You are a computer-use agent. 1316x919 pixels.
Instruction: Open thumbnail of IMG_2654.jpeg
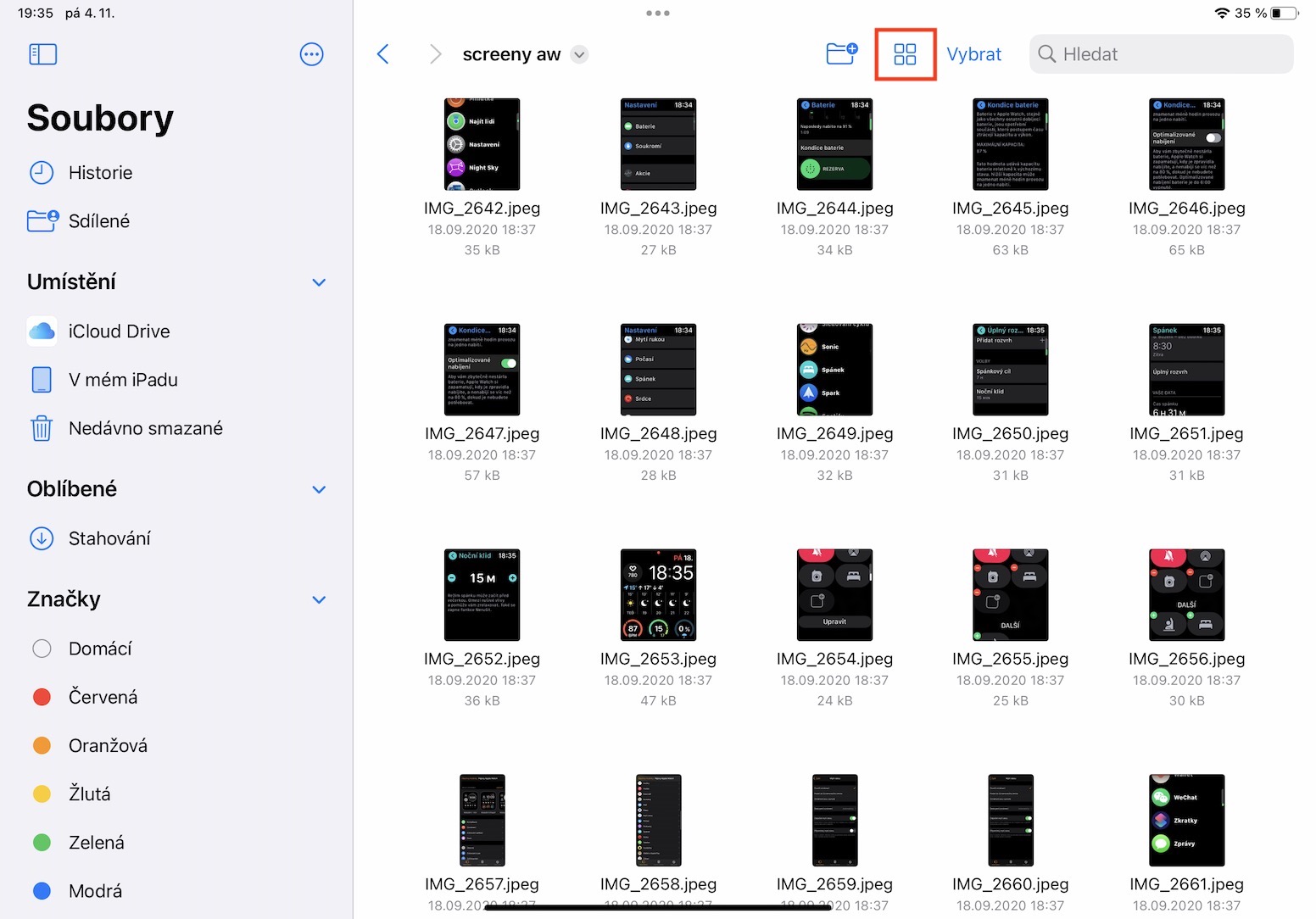pos(834,595)
